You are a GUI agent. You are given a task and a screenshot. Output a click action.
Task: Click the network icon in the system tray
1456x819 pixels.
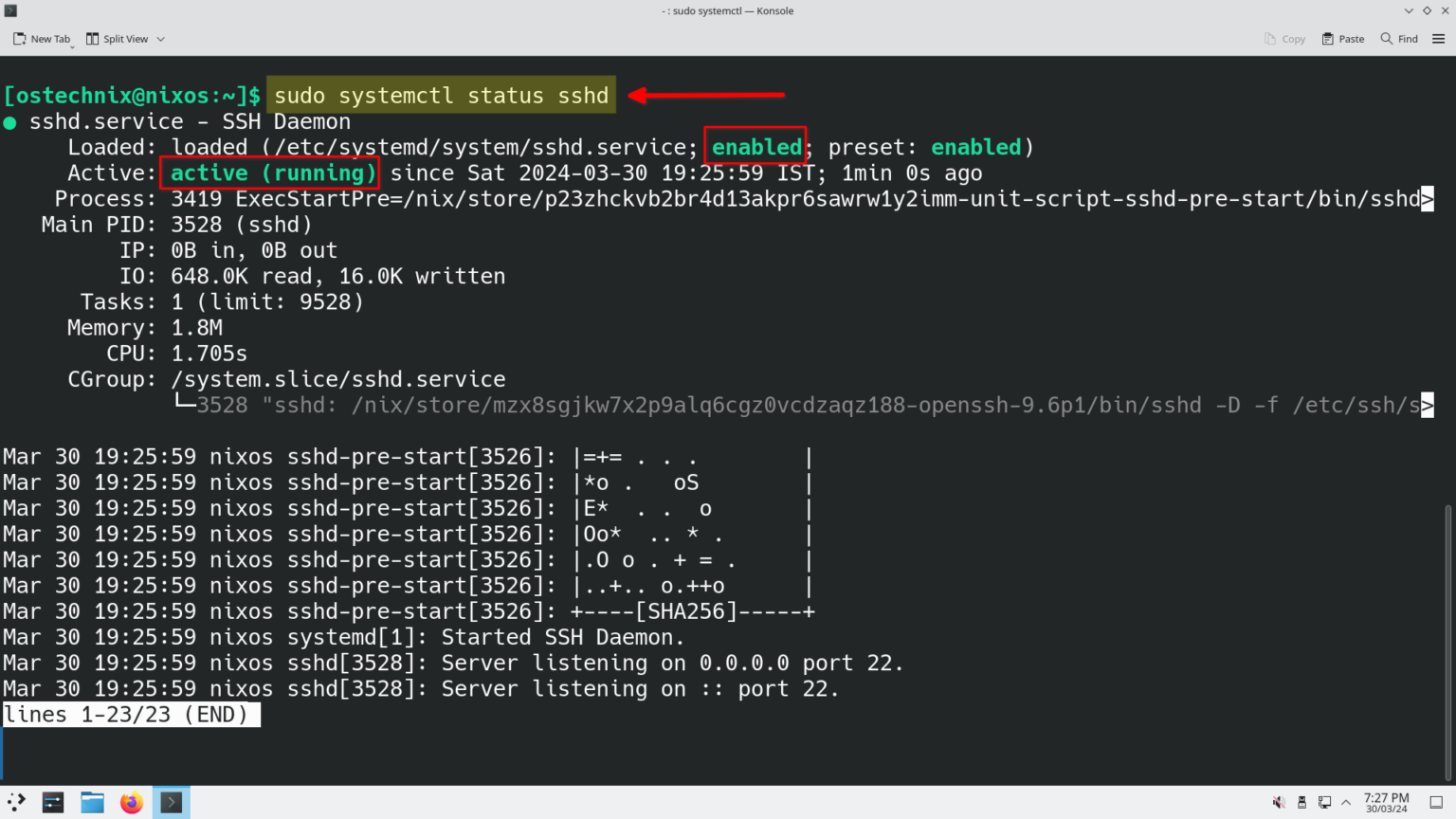point(1324,802)
